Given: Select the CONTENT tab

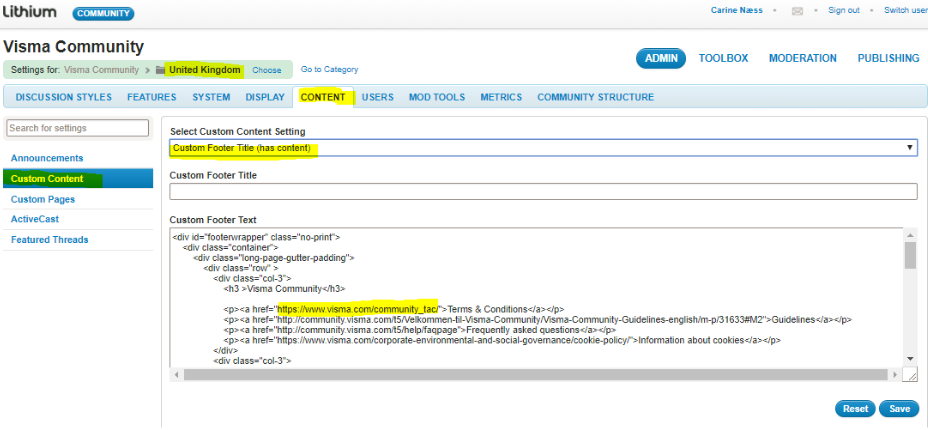Looking at the screenshot, I should [323, 98].
